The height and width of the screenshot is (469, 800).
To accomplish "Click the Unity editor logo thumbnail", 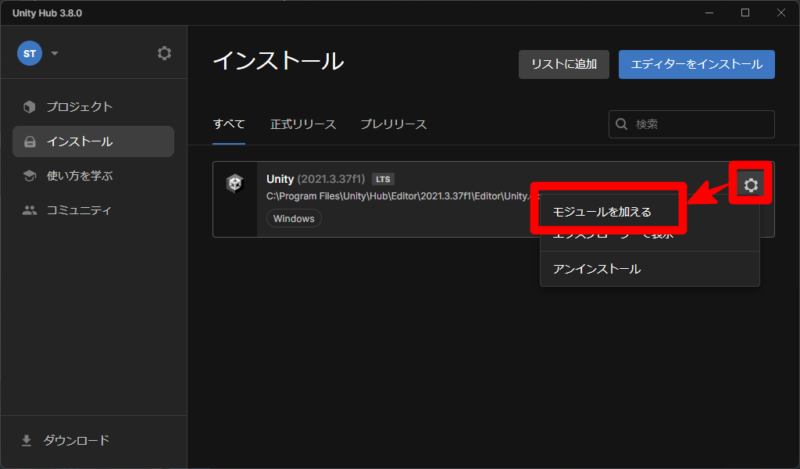I will pos(235,185).
